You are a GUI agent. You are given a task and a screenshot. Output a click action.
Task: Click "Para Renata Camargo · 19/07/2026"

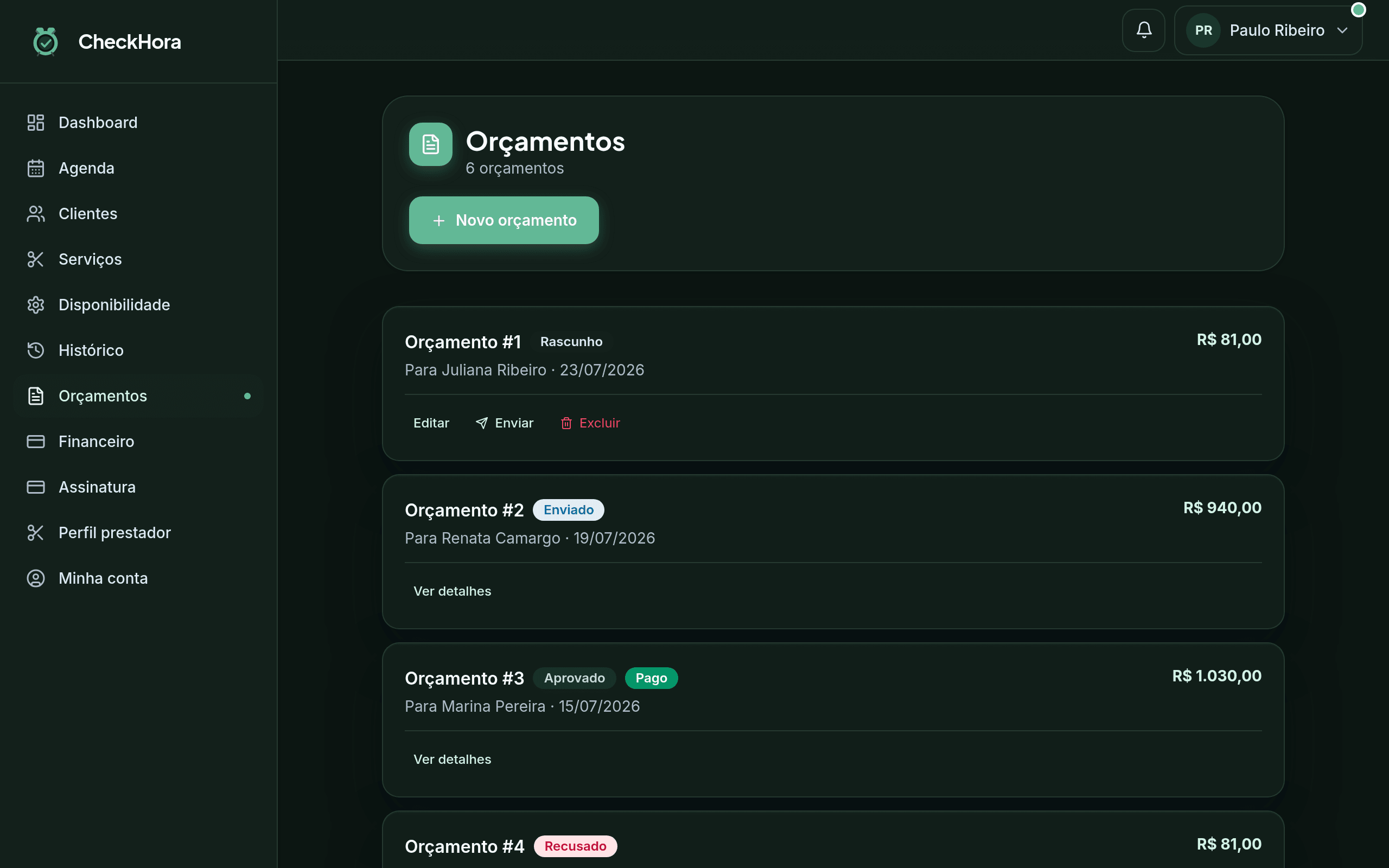pyautogui.click(x=530, y=538)
